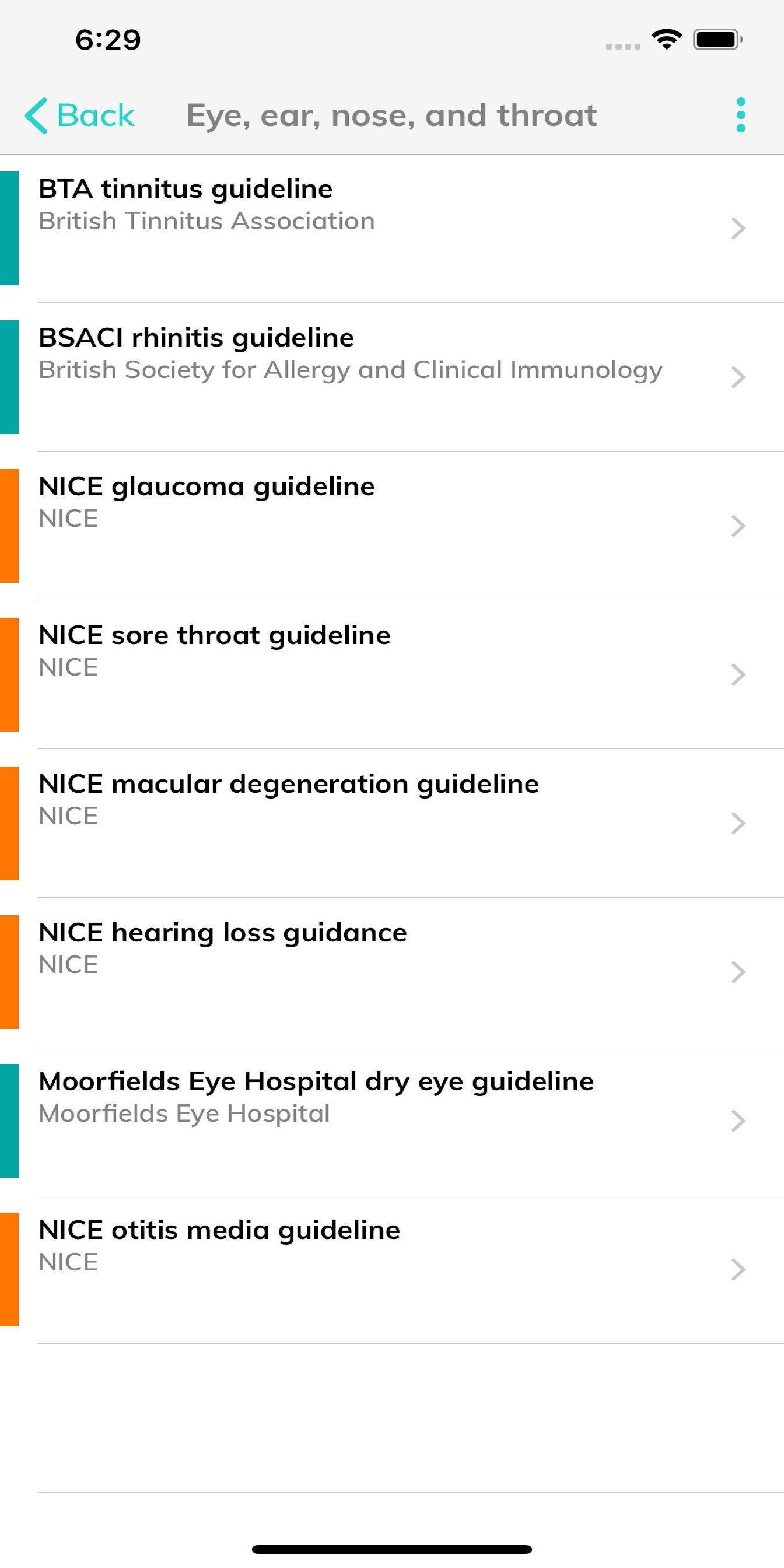Tap the Wi-Fi status icon
This screenshot has width=784, height=1568.
(666, 40)
